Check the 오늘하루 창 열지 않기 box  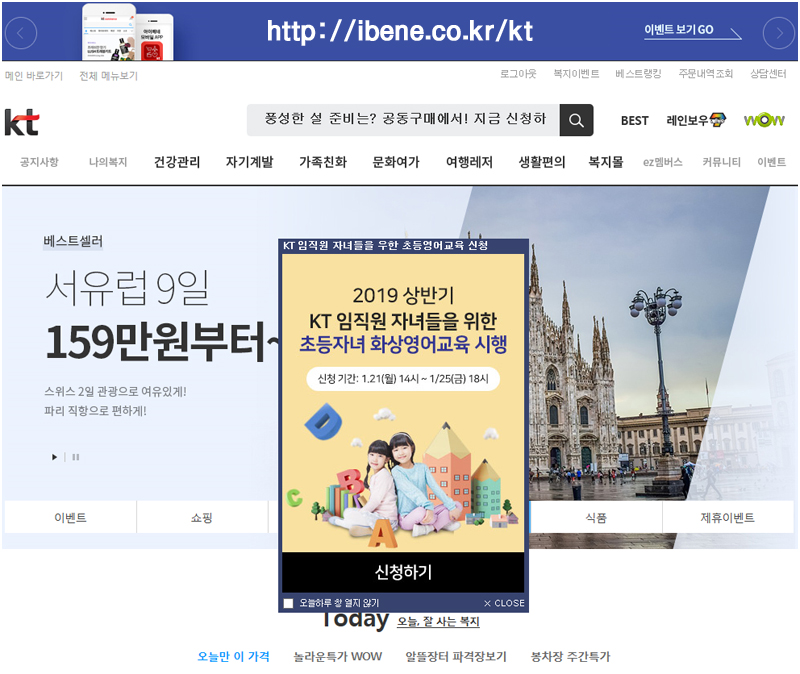288,603
